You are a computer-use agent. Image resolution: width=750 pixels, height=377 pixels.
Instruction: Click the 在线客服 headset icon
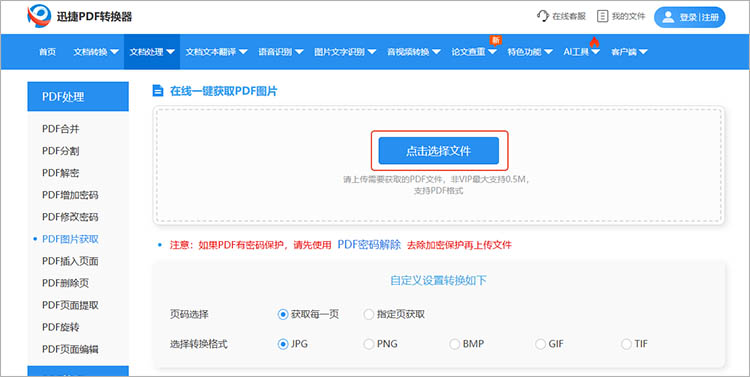[x=543, y=16]
